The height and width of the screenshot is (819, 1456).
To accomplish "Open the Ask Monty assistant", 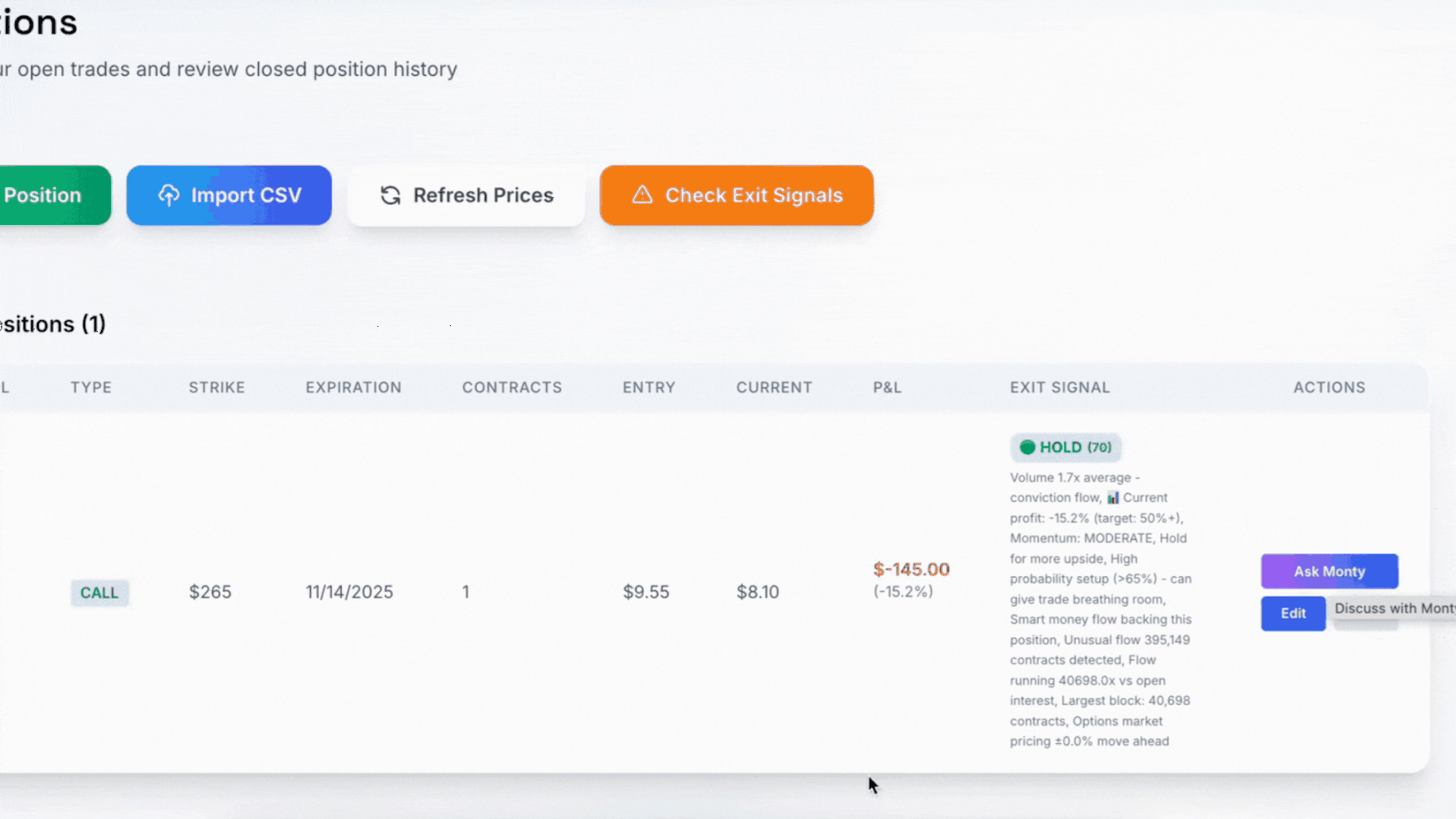I will 1329,571.
